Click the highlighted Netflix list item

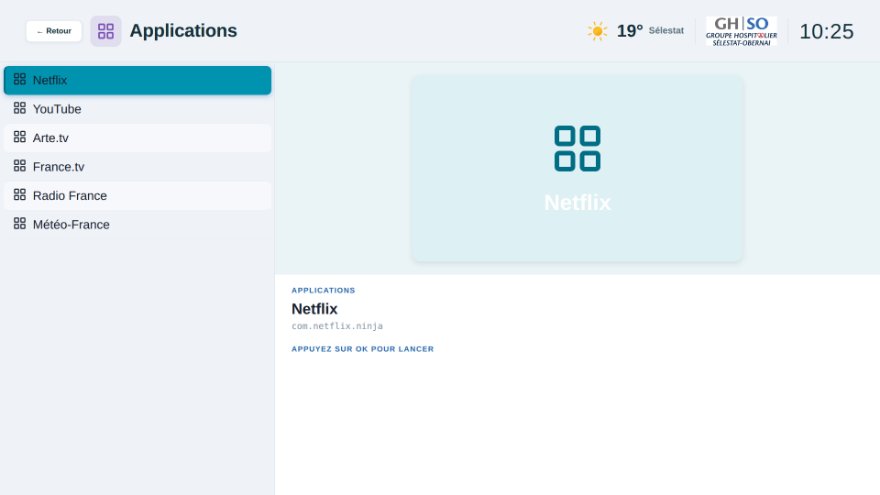coord(138,80)
